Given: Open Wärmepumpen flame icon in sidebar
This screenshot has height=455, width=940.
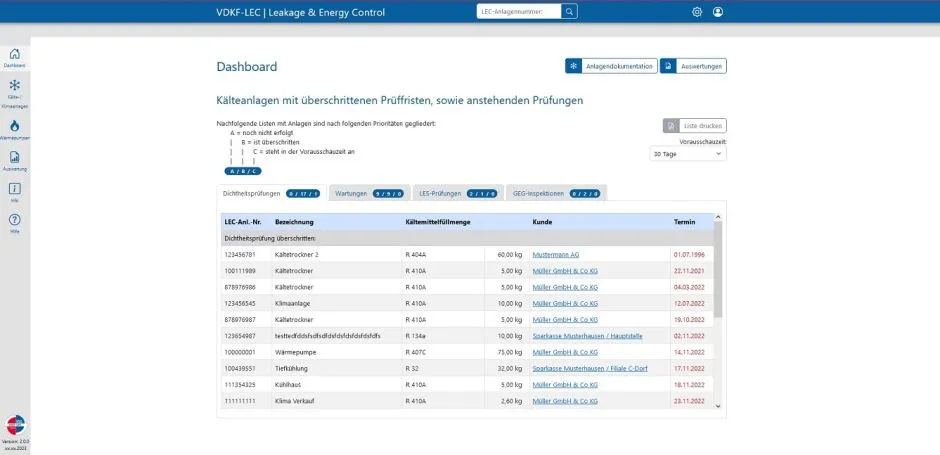Looking at the screenshot, I should pos(14,125).
